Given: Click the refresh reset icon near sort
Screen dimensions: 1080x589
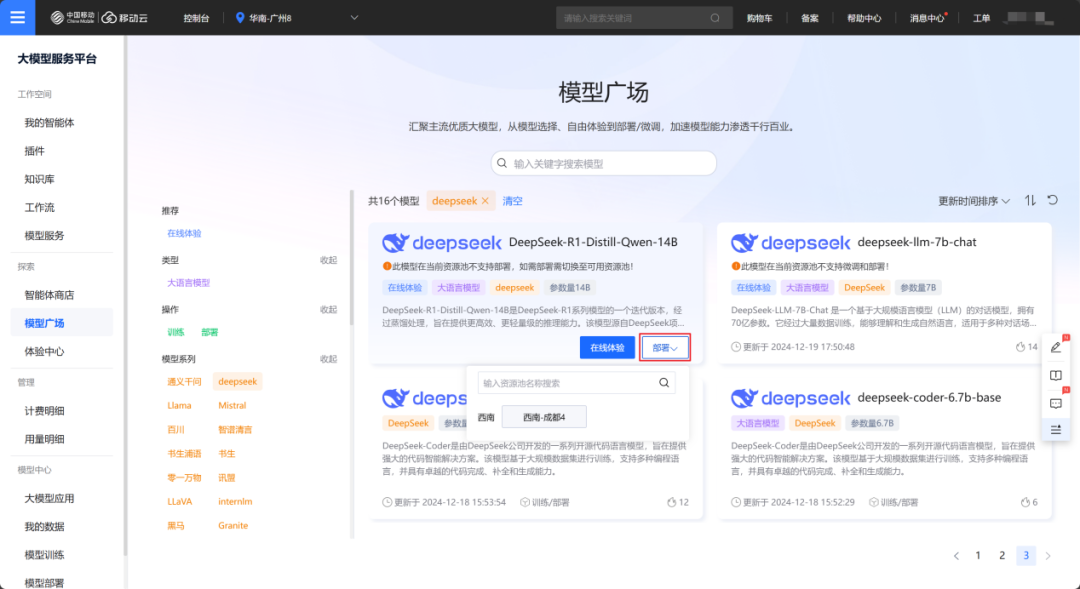Looking at the screenshot, I should (1052, 200).
